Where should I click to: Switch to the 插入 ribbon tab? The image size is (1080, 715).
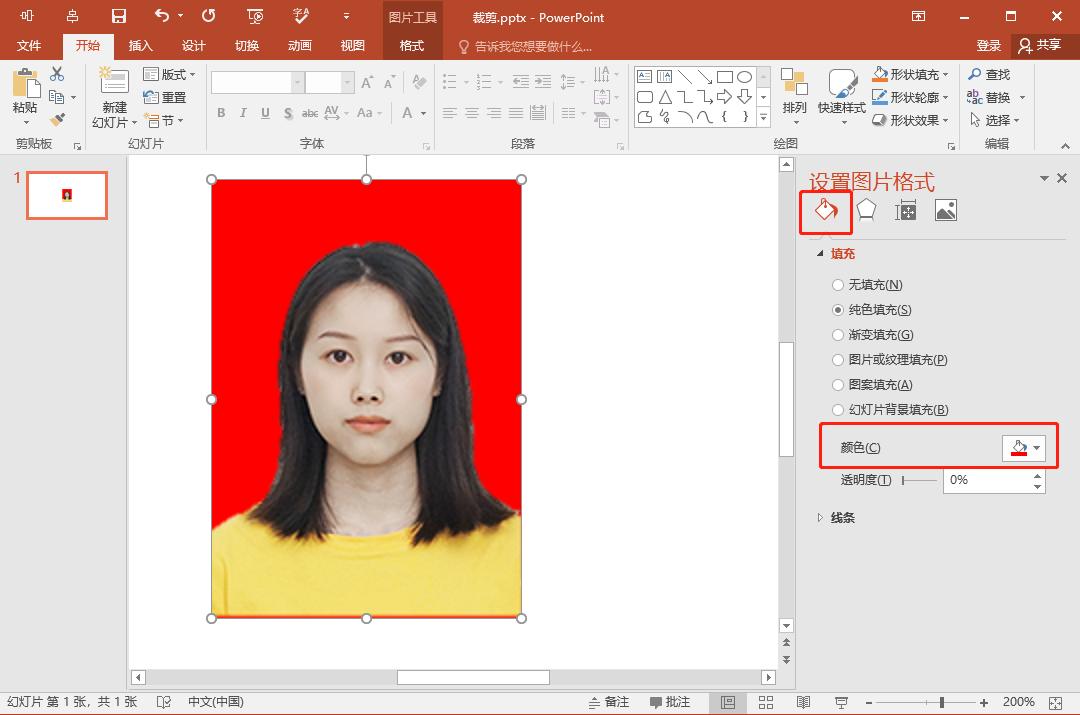(x=140, y=45)
